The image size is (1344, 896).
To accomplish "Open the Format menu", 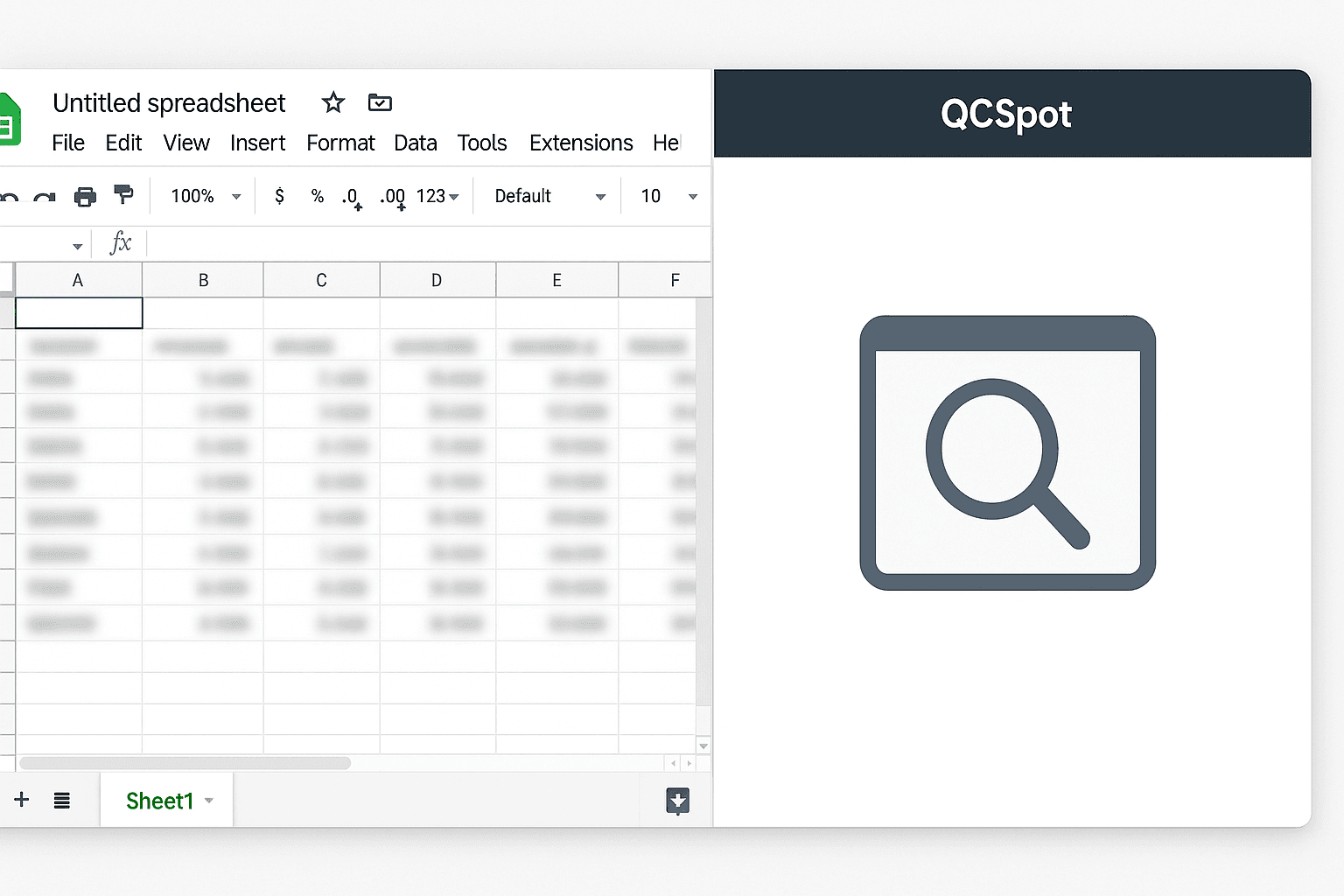I will [340, 143].
